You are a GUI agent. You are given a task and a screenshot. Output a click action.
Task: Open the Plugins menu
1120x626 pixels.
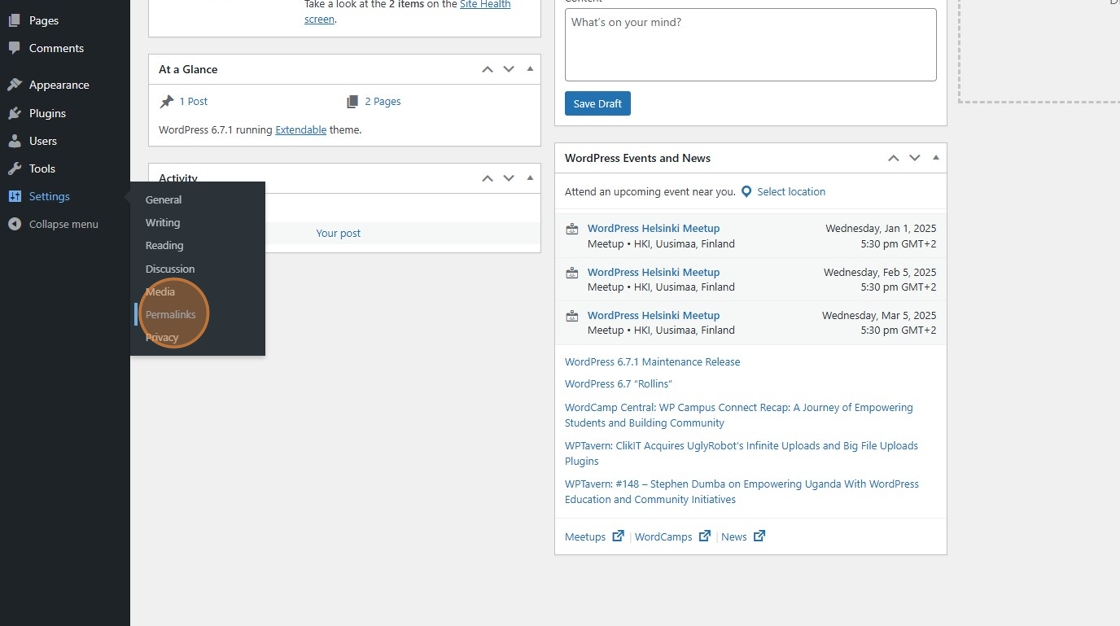[47, 113]
